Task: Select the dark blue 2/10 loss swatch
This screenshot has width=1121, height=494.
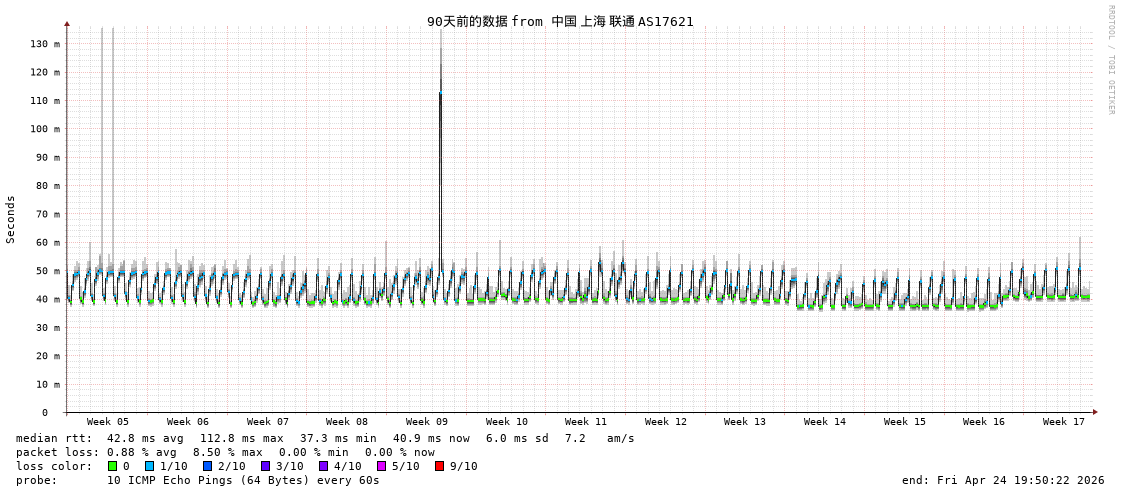Action: [x=208, y=466]
